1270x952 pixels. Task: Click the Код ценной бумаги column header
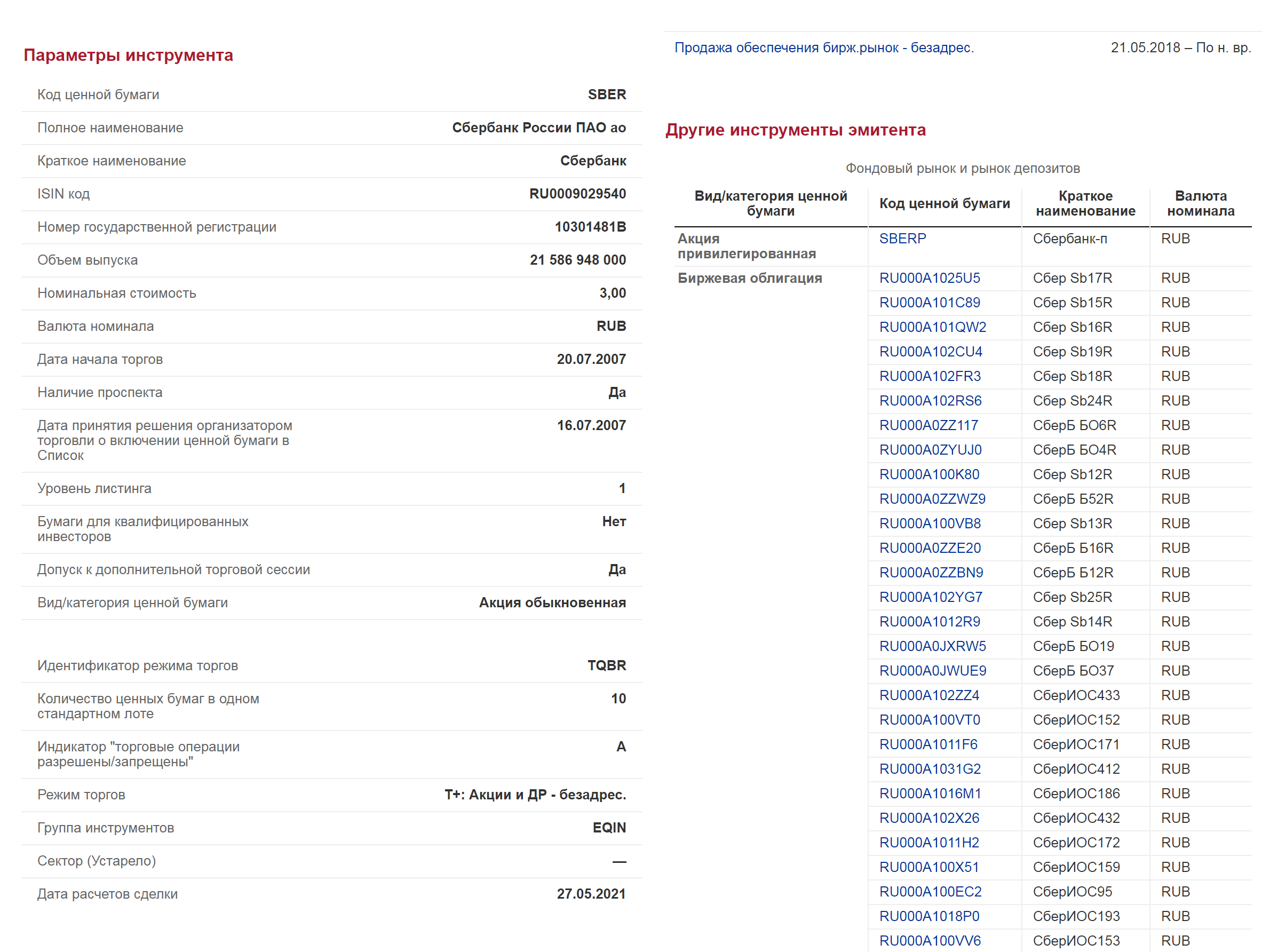pos(944,204)
